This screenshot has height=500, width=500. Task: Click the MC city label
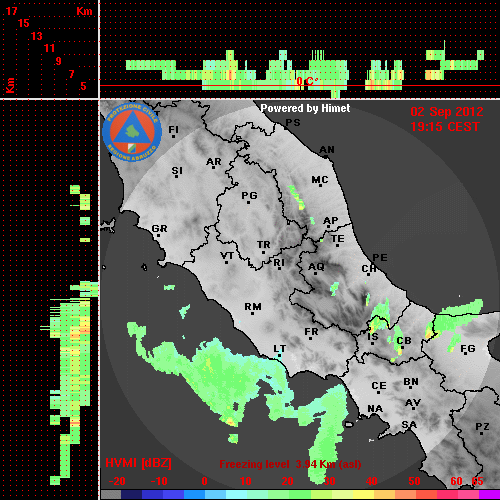(320, 180)
